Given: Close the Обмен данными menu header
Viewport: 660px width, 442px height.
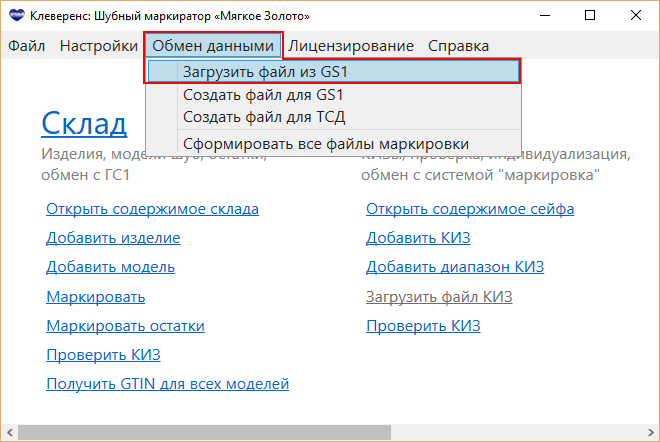Looking at the screenshot, I should tap(213, 45).
